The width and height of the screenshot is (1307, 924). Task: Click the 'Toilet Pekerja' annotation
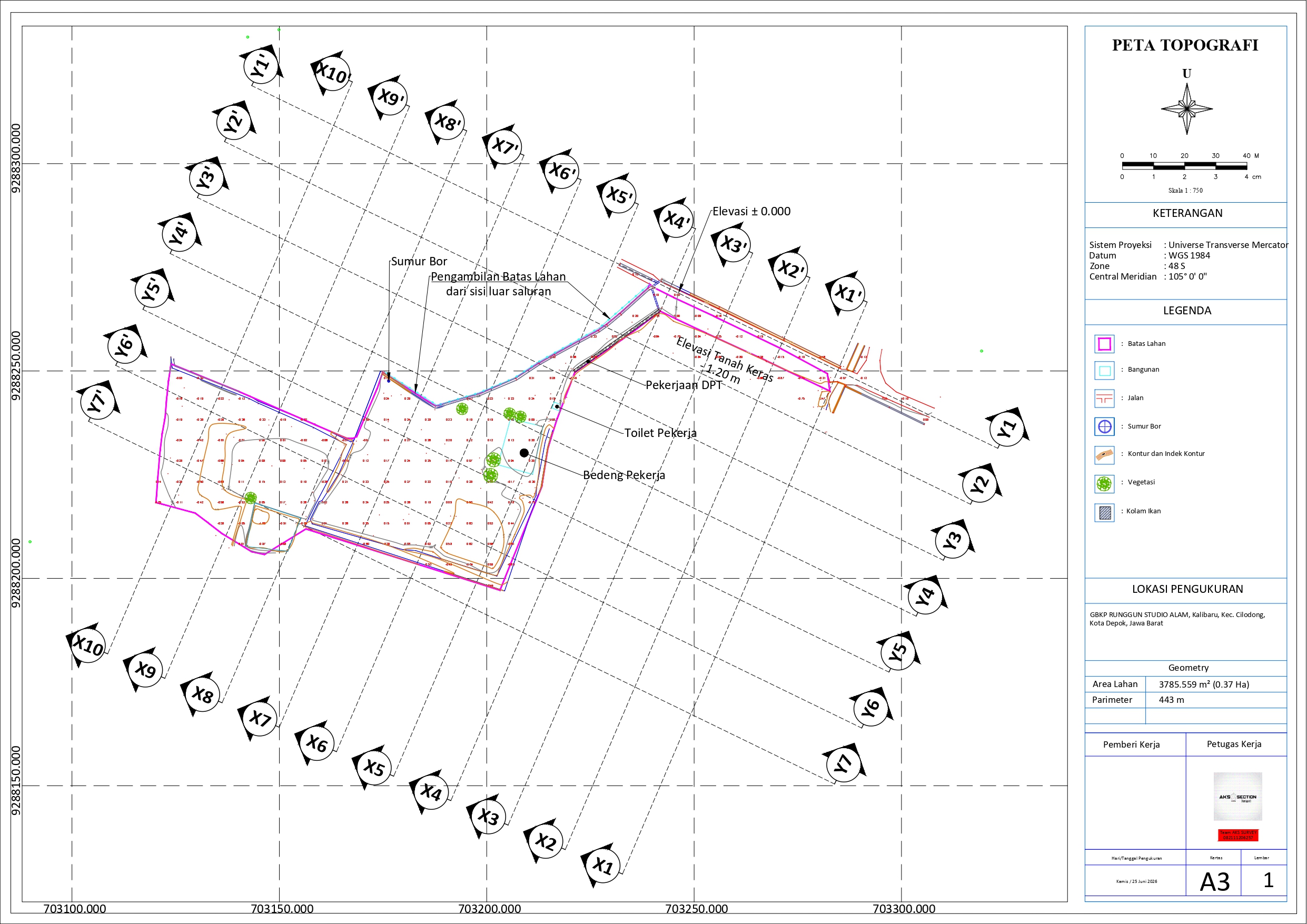660,433
